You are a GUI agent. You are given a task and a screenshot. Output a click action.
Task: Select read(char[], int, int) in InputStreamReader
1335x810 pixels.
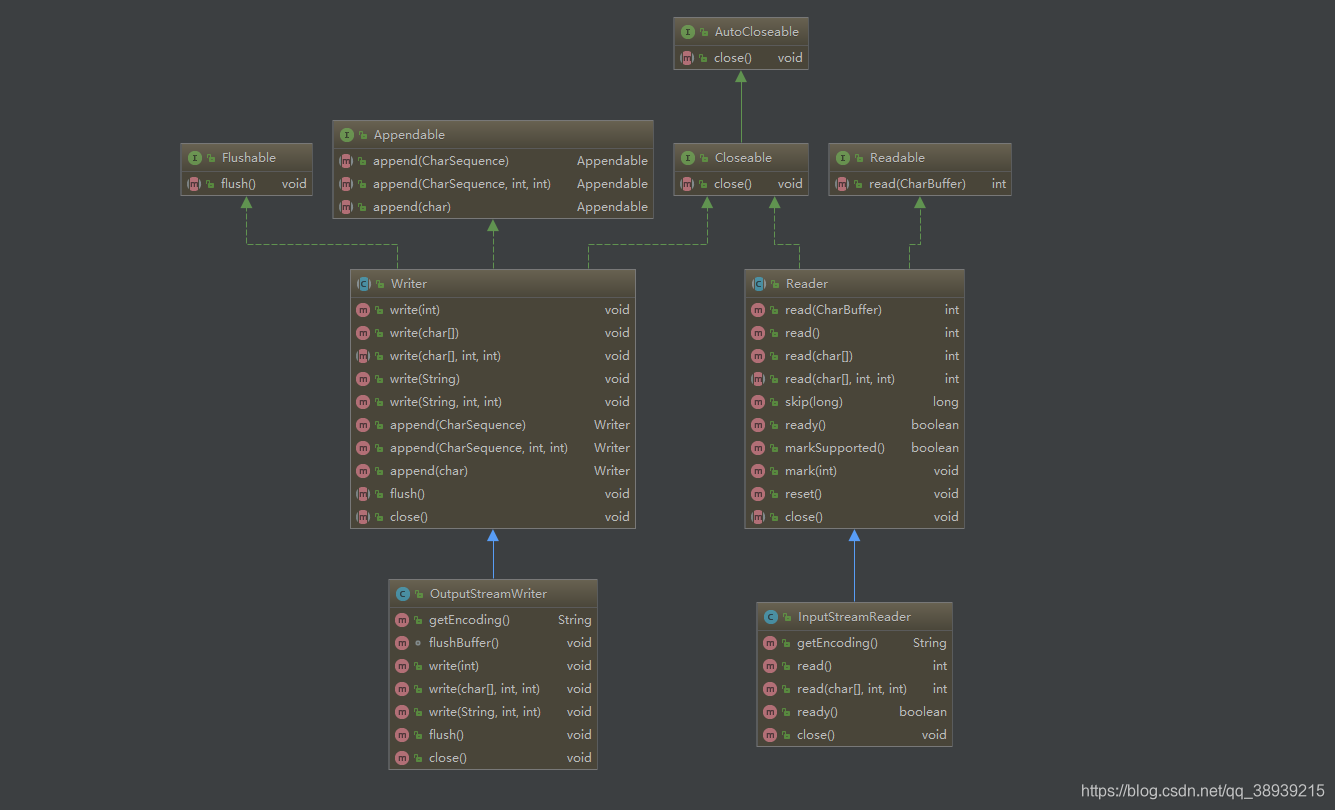pos(854,689)
